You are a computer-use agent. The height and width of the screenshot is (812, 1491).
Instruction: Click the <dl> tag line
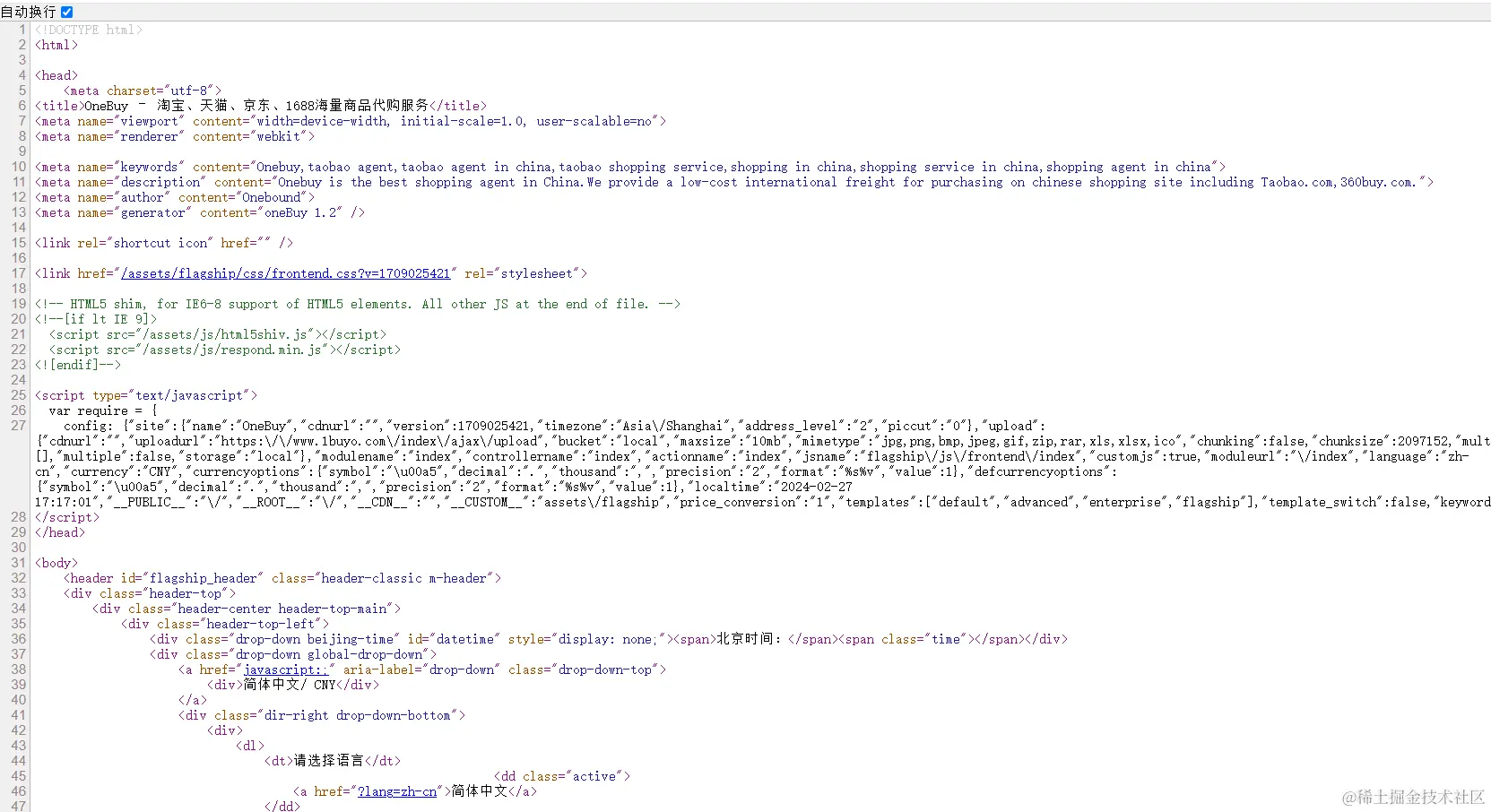(250, 746)
